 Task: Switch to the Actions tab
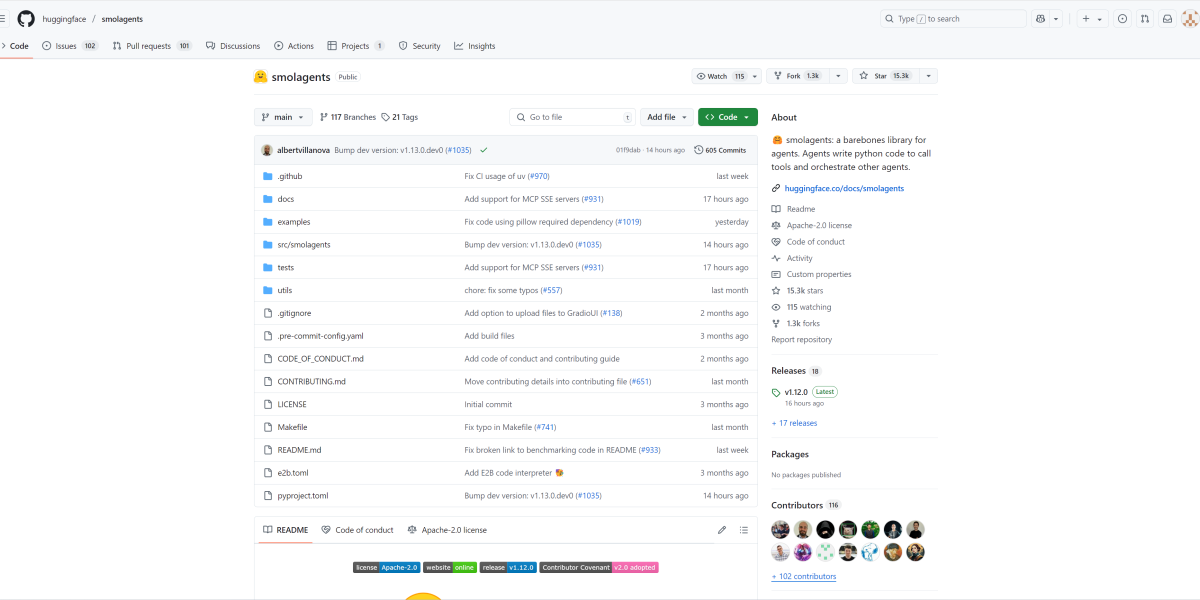click(294, 46)
